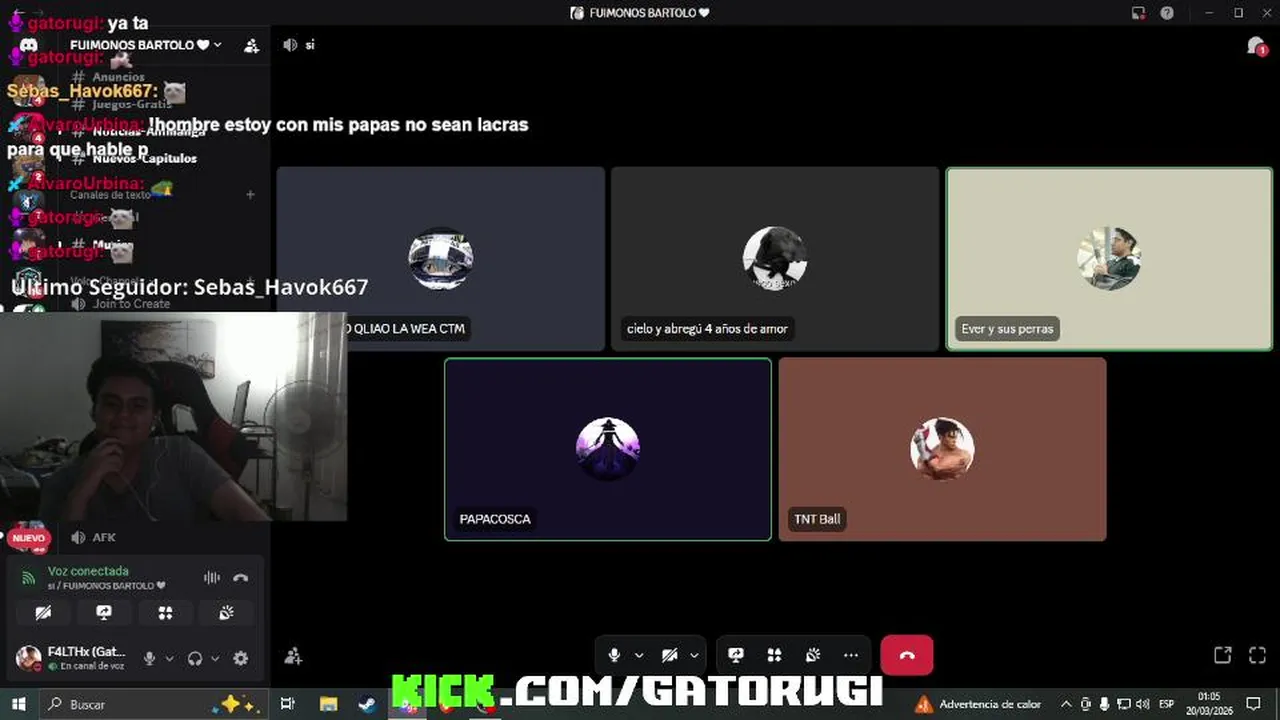Open voice connection details via 'Voz conectada'
1280x720 pixels.
coord(88,571)
